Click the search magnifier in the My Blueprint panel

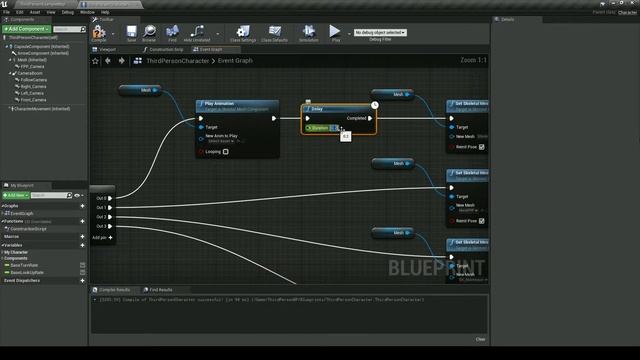point(69,195)
